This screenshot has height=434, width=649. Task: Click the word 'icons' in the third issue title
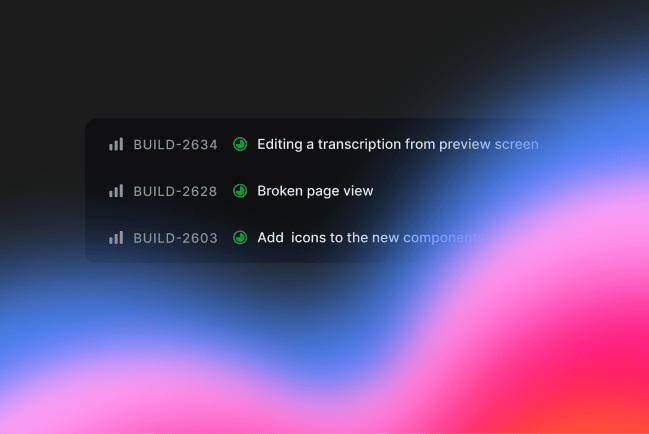(x=309, y=238)
